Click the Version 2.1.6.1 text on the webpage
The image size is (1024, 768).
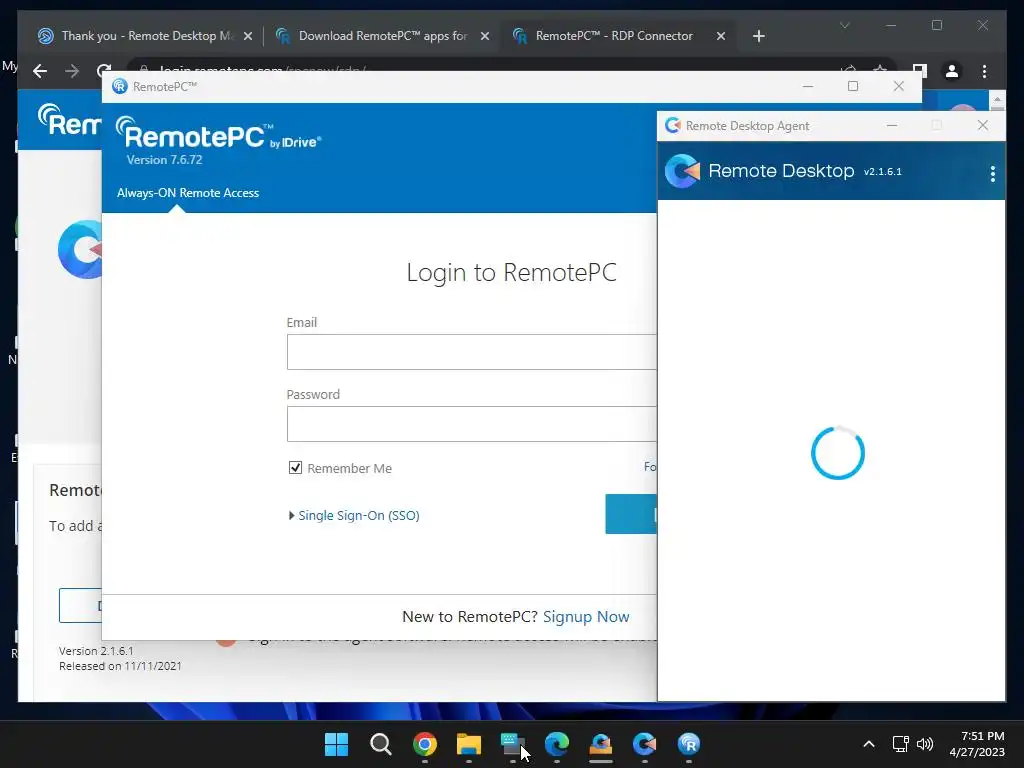pyautogui.click(x=96, y=650)
